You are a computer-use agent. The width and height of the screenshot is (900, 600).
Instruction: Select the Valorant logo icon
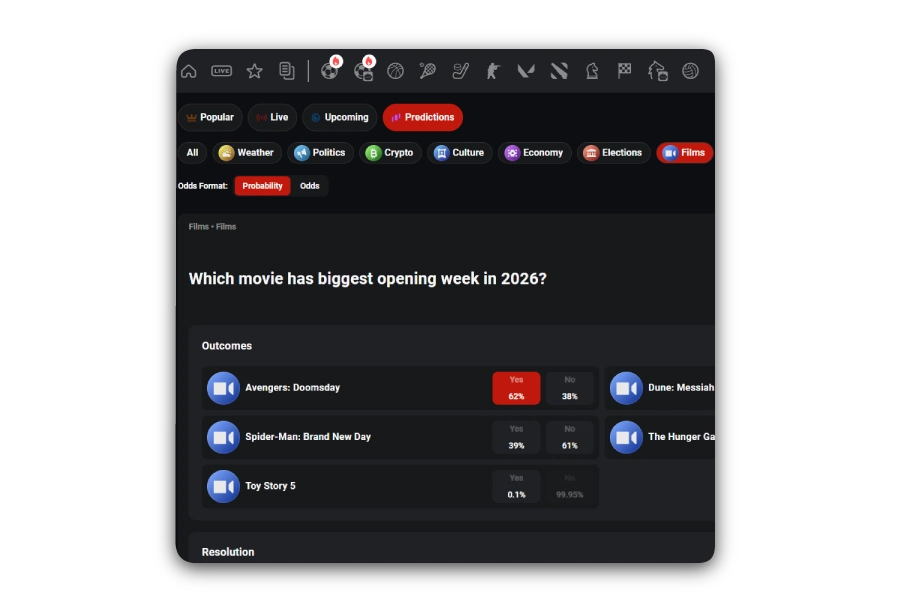point(526,71)
